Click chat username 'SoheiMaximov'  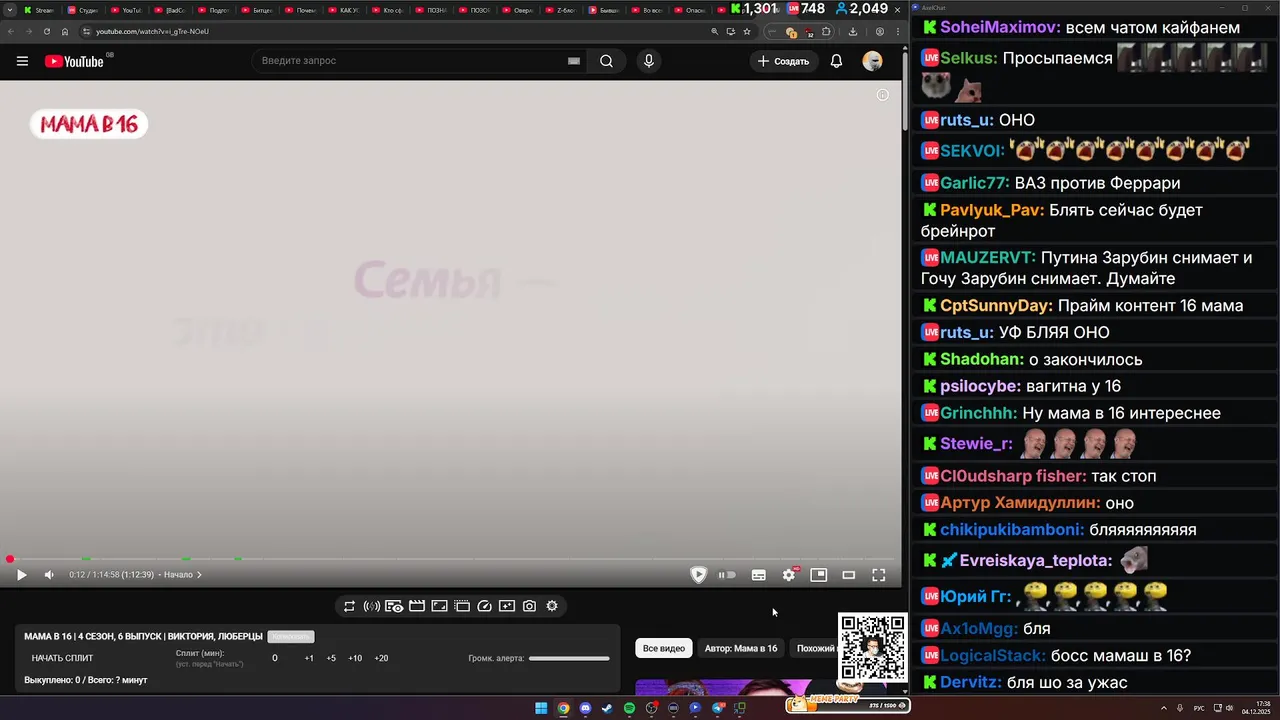(1001, 28)
